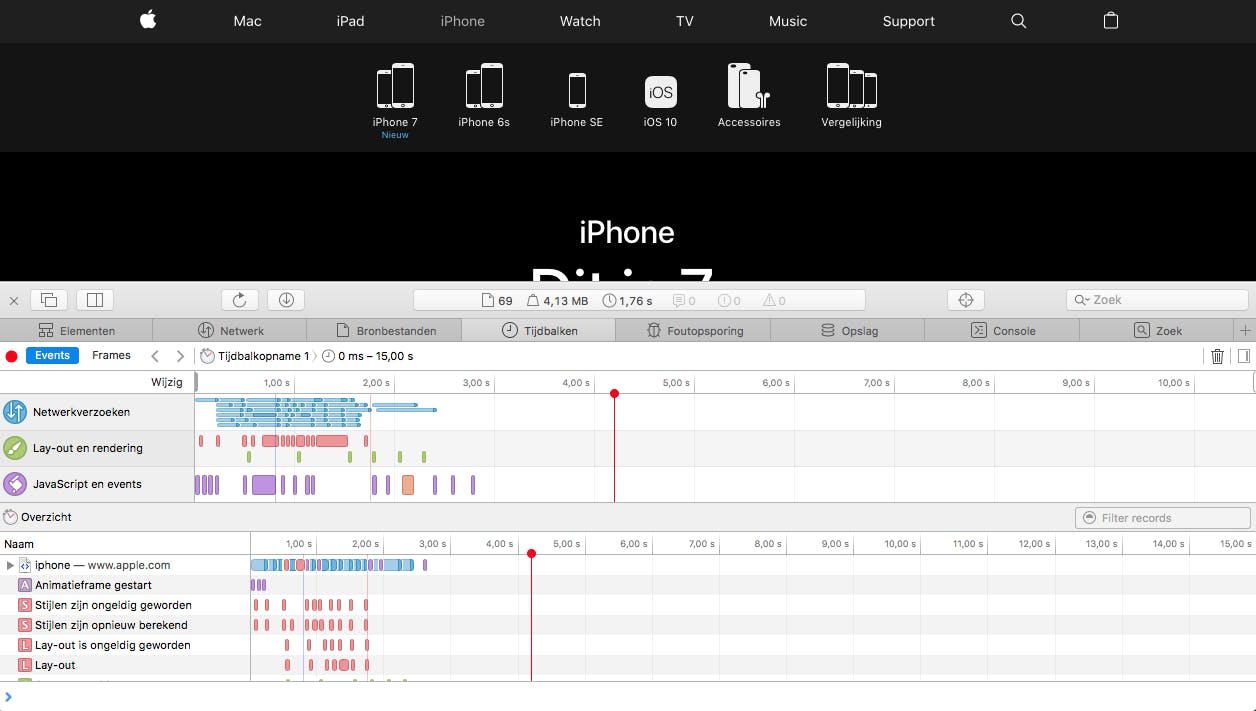Image resolution: width=1256 pixels, height=711 pixels.
Task: Click the resources count 69 indicator
Action: [497, 300]
